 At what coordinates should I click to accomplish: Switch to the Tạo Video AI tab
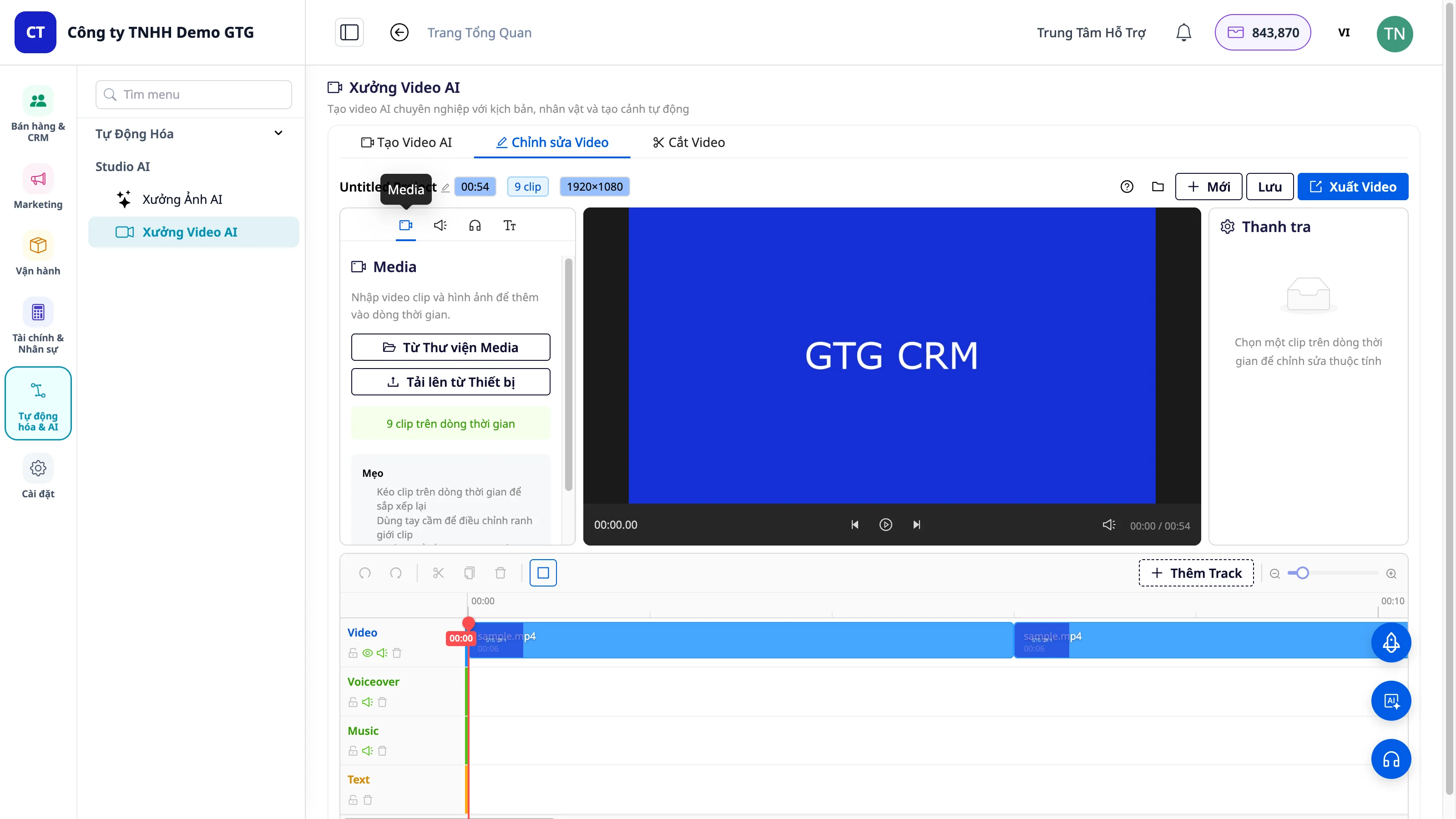406,142
